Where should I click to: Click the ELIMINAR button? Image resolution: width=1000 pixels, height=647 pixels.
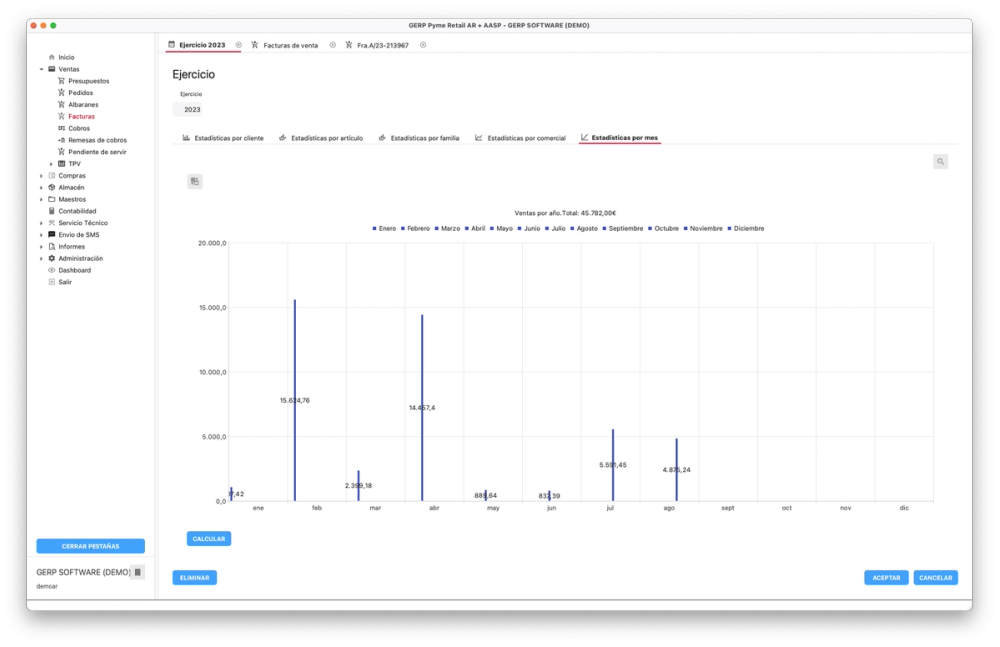point(195,578)
